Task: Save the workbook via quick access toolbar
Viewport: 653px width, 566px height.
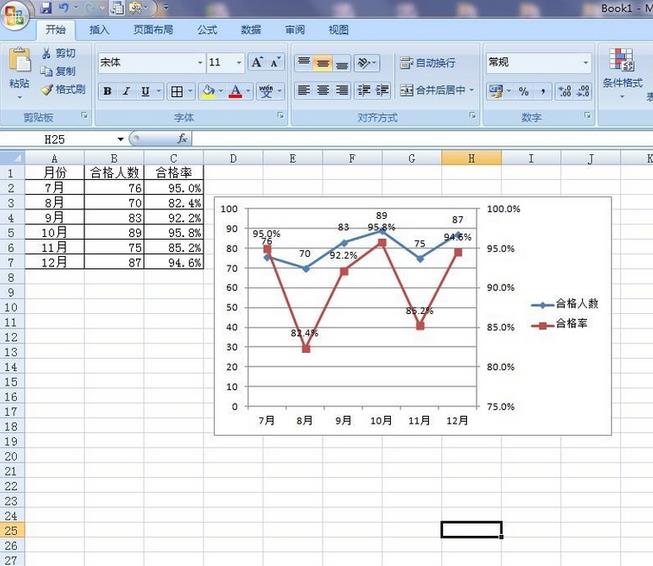Action: (46, 8)
